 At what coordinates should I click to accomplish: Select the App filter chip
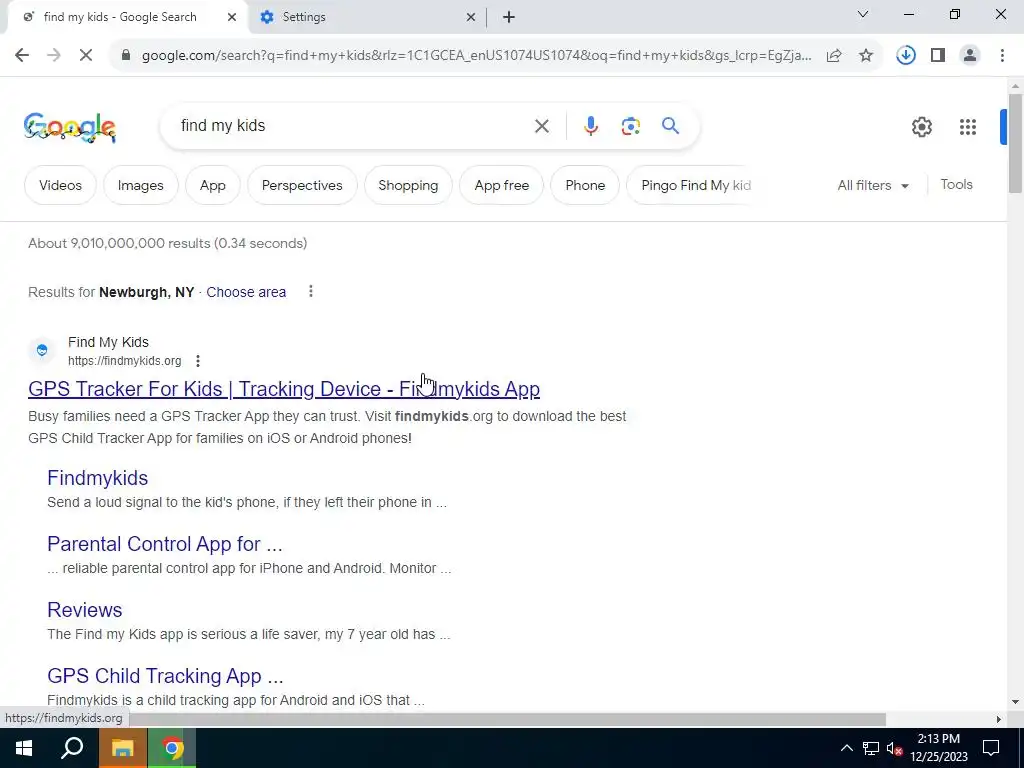pyautogui.click(x=213, y=185)
